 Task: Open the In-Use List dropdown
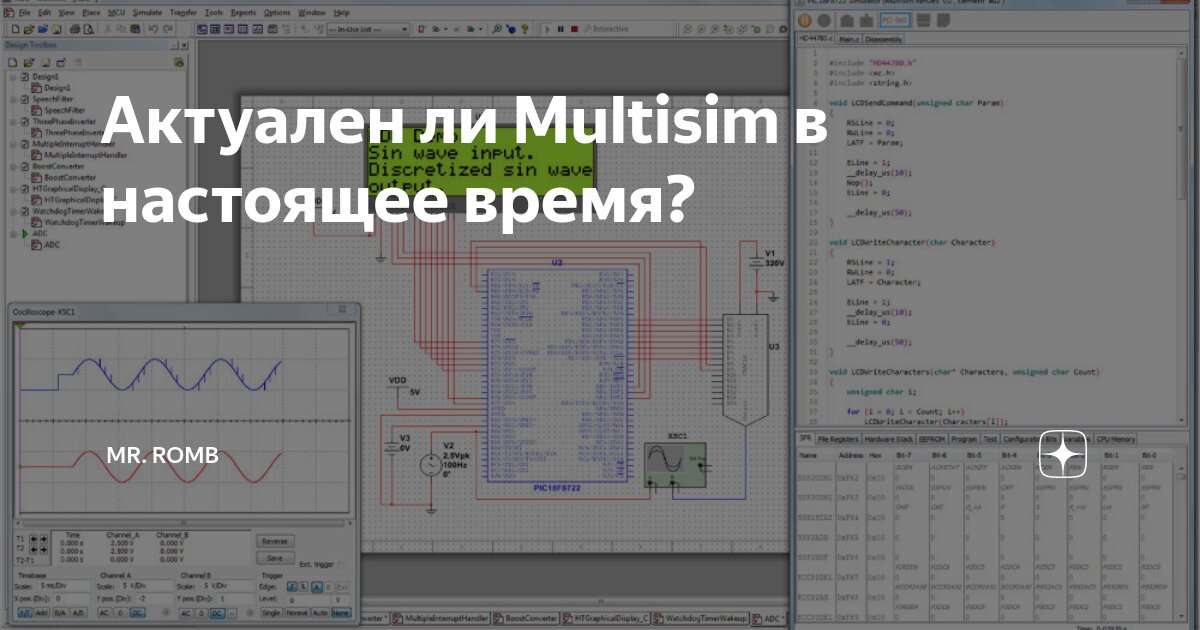click(x=404, y=28)
